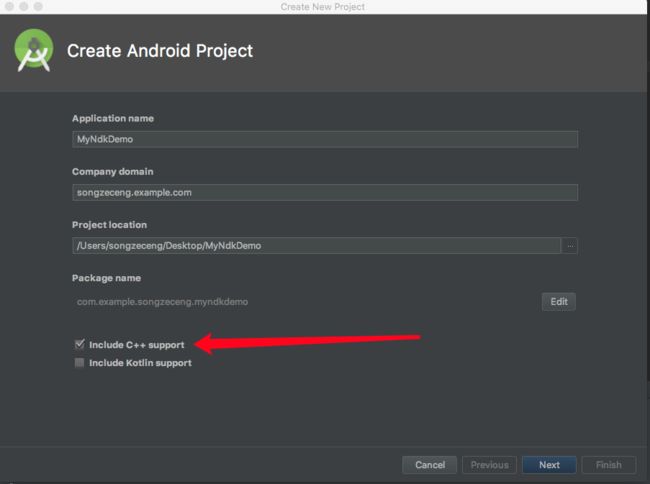Click Edit button next to package name
The height and width of the screenshot is (484, 650).
coord(558,302)
